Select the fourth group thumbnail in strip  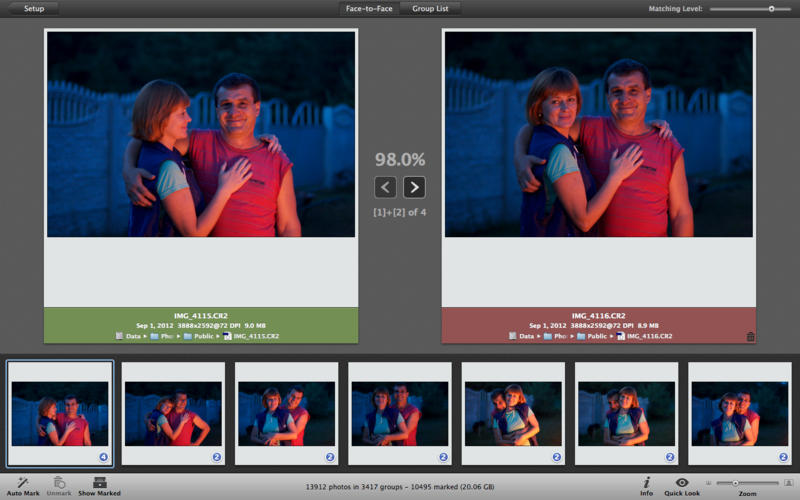point(400,414)
